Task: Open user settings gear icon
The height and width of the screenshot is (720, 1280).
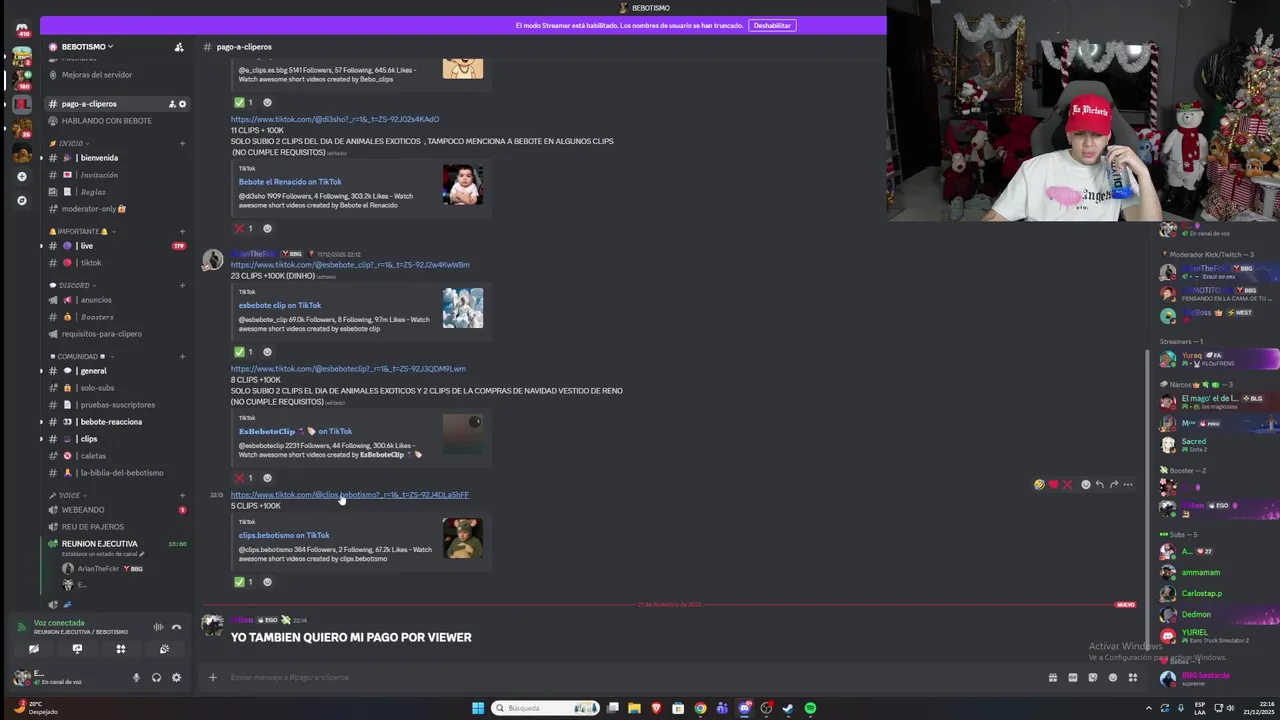Action: [x=176, y=677]
